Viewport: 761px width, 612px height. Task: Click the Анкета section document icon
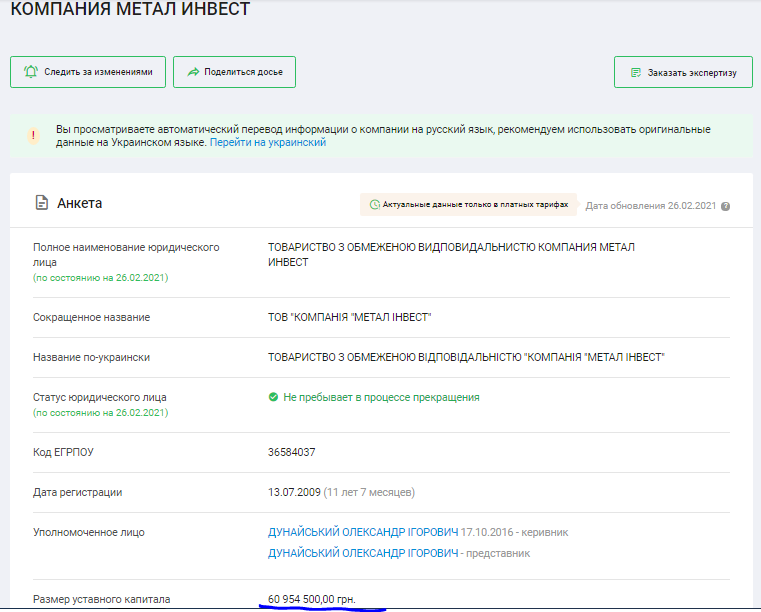42,203
